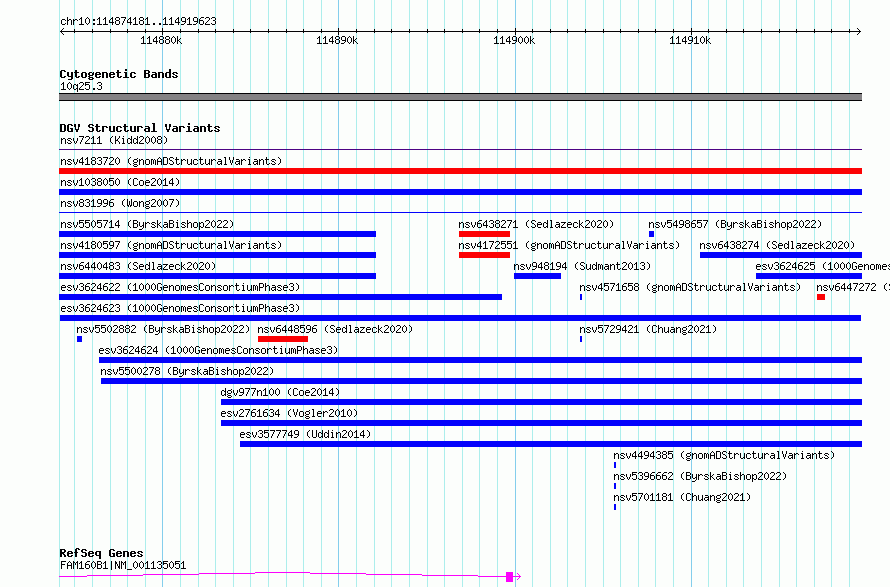The width and height of the screenshot is (890, 587).
Task: Click the 114890k ruler tick label
Action: (x=337, y=40)
